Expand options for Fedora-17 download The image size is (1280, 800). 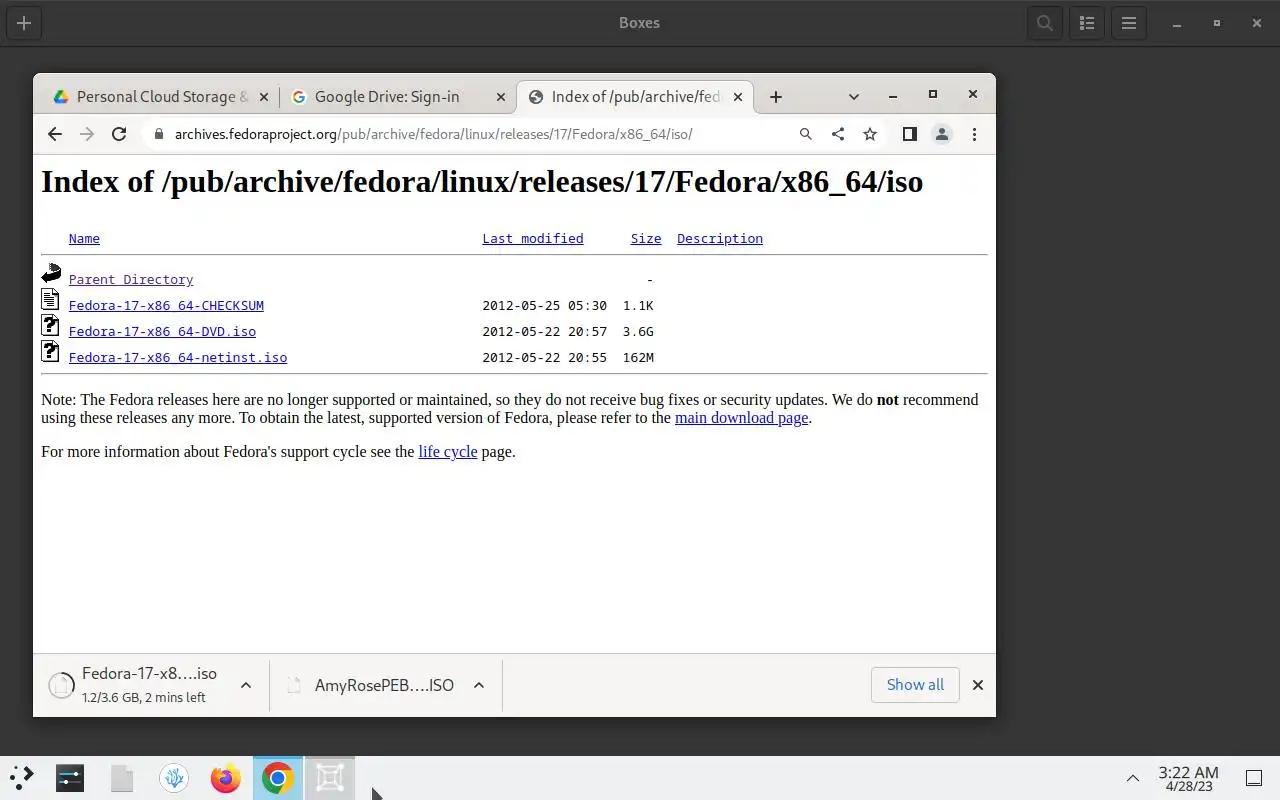point(246,685)
